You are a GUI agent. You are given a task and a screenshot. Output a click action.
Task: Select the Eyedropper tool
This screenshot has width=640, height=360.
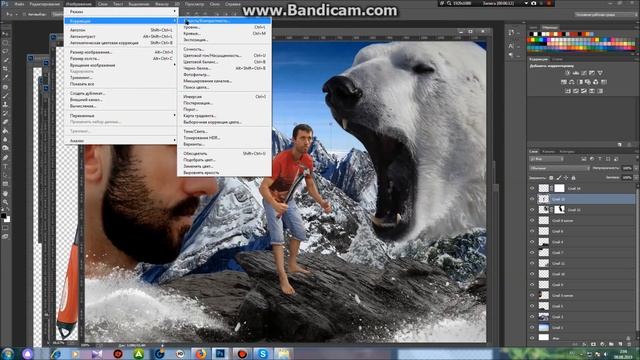(5, 77)
